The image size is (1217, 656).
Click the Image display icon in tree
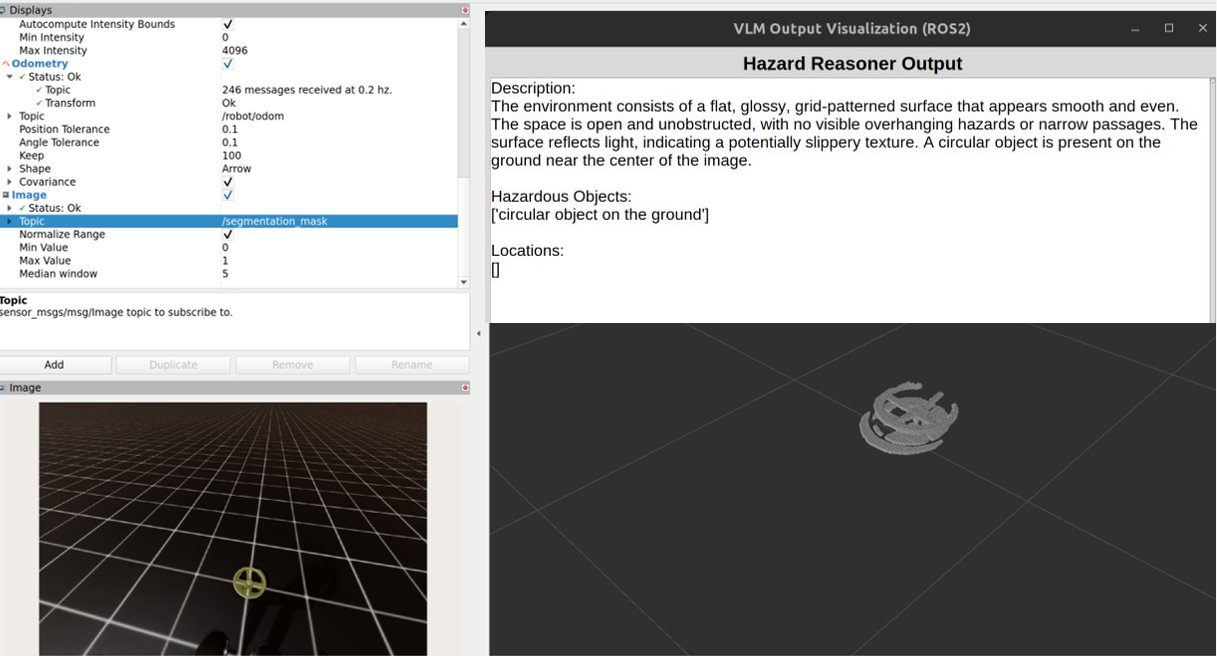6,195
